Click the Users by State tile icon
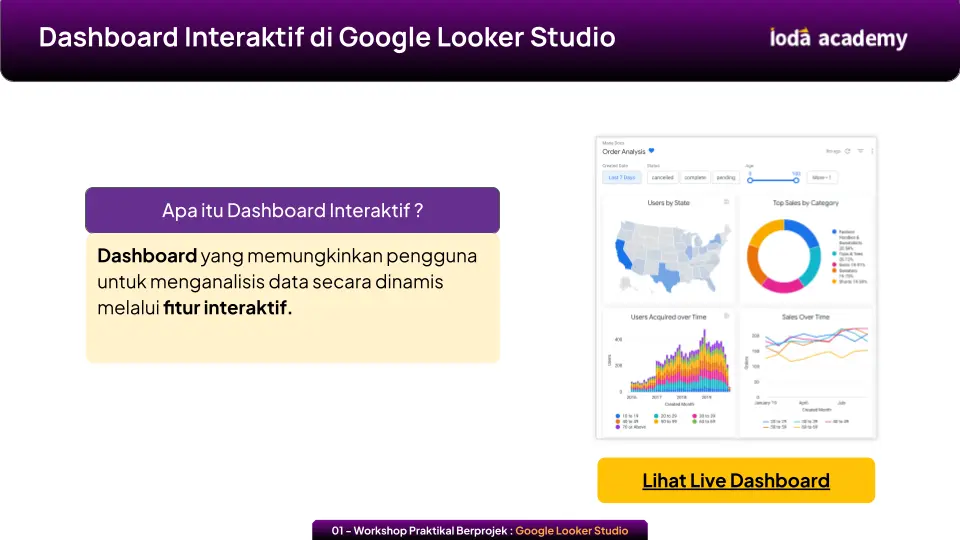 [726, 202]
